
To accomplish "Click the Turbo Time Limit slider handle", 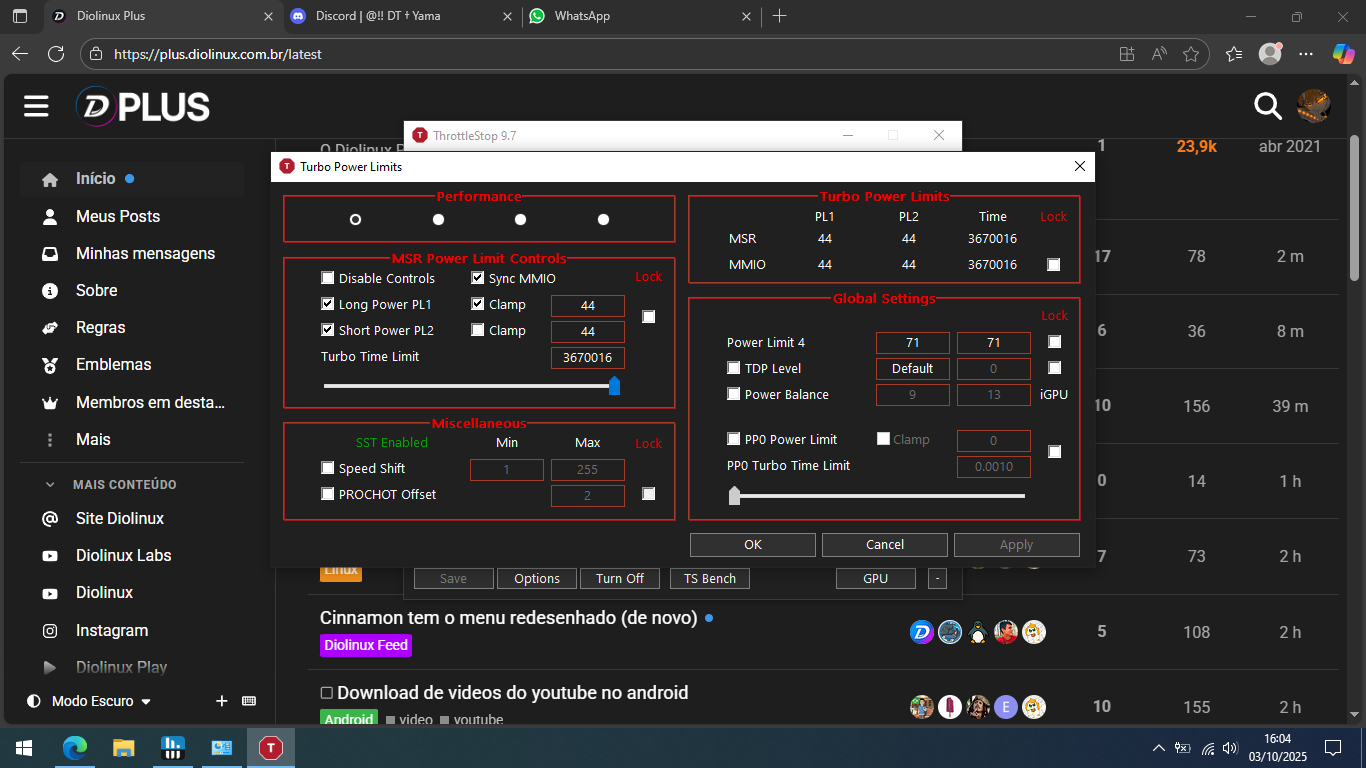I will coord(614,386).
